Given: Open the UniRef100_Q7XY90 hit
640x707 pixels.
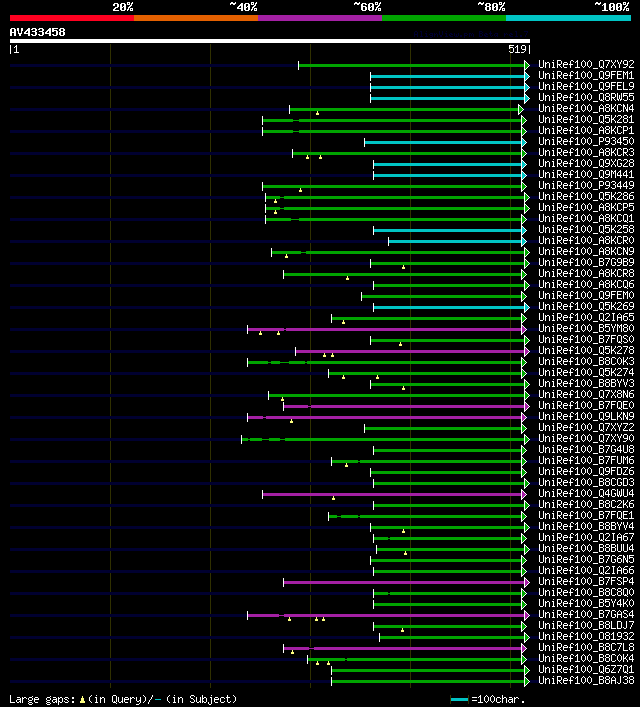Looking at the screenshot, I should pos(586,438).
